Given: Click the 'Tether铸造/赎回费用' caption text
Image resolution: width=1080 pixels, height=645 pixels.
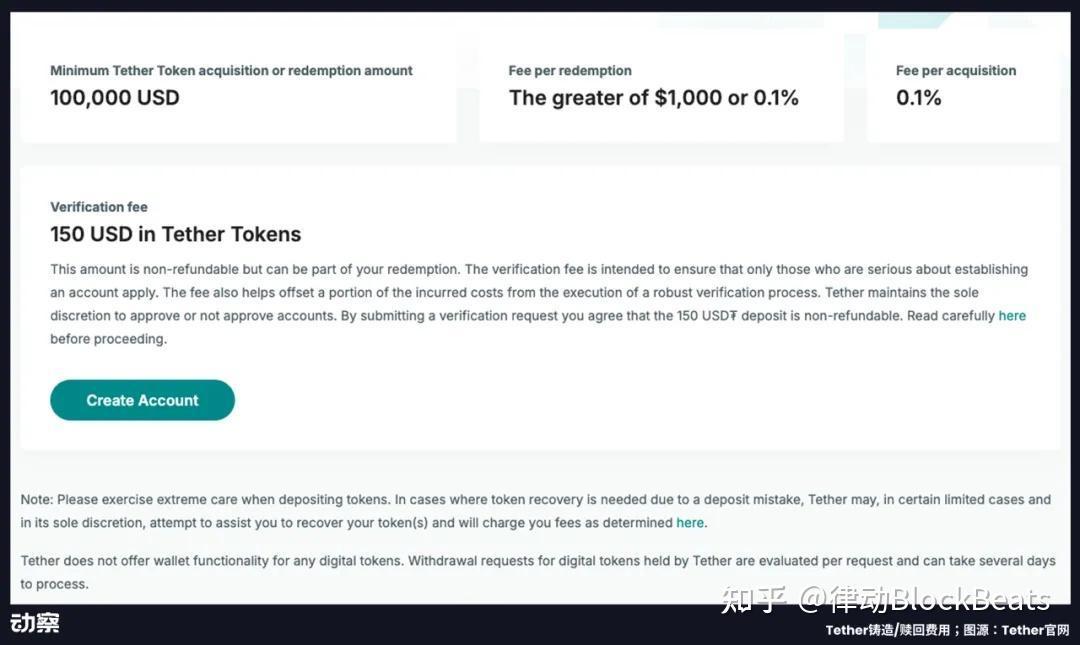Looking at the screenshot, I should click(888, 630).
